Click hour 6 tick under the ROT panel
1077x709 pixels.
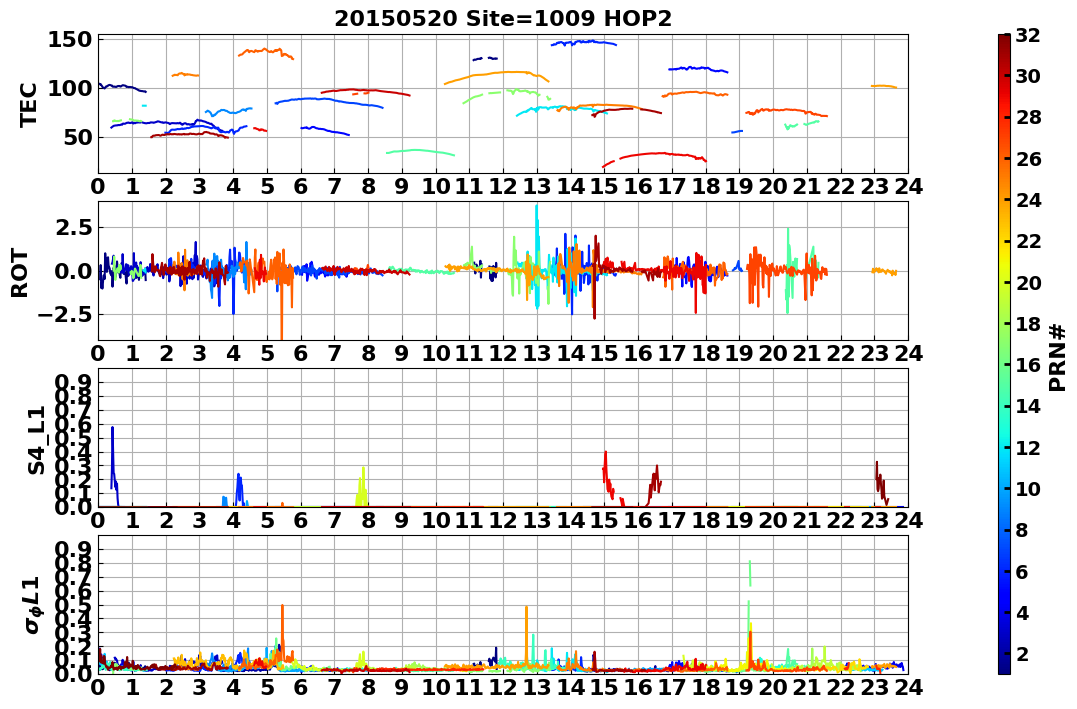click(301, 353)
